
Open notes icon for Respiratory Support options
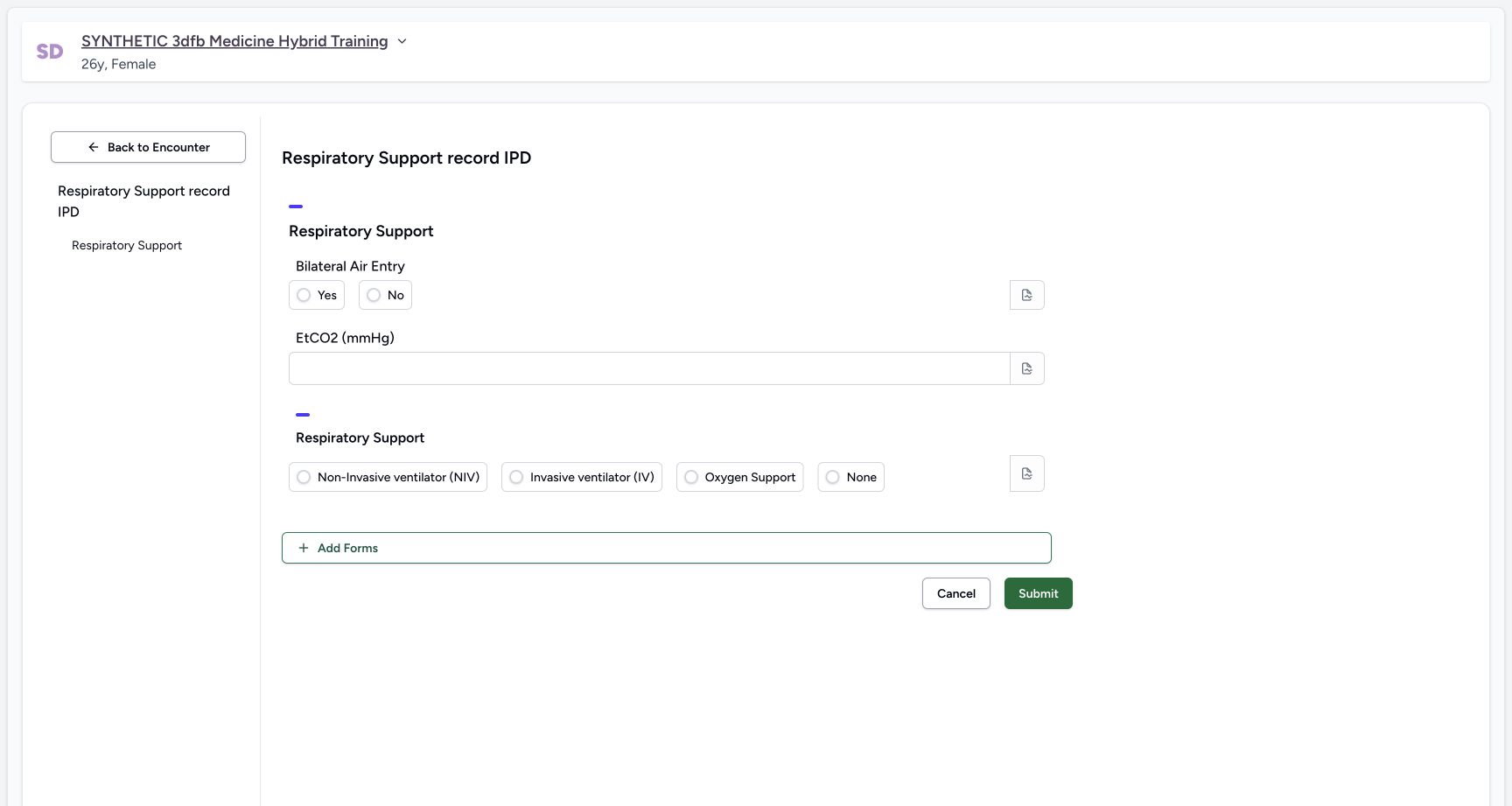(x=1026, y=473)
